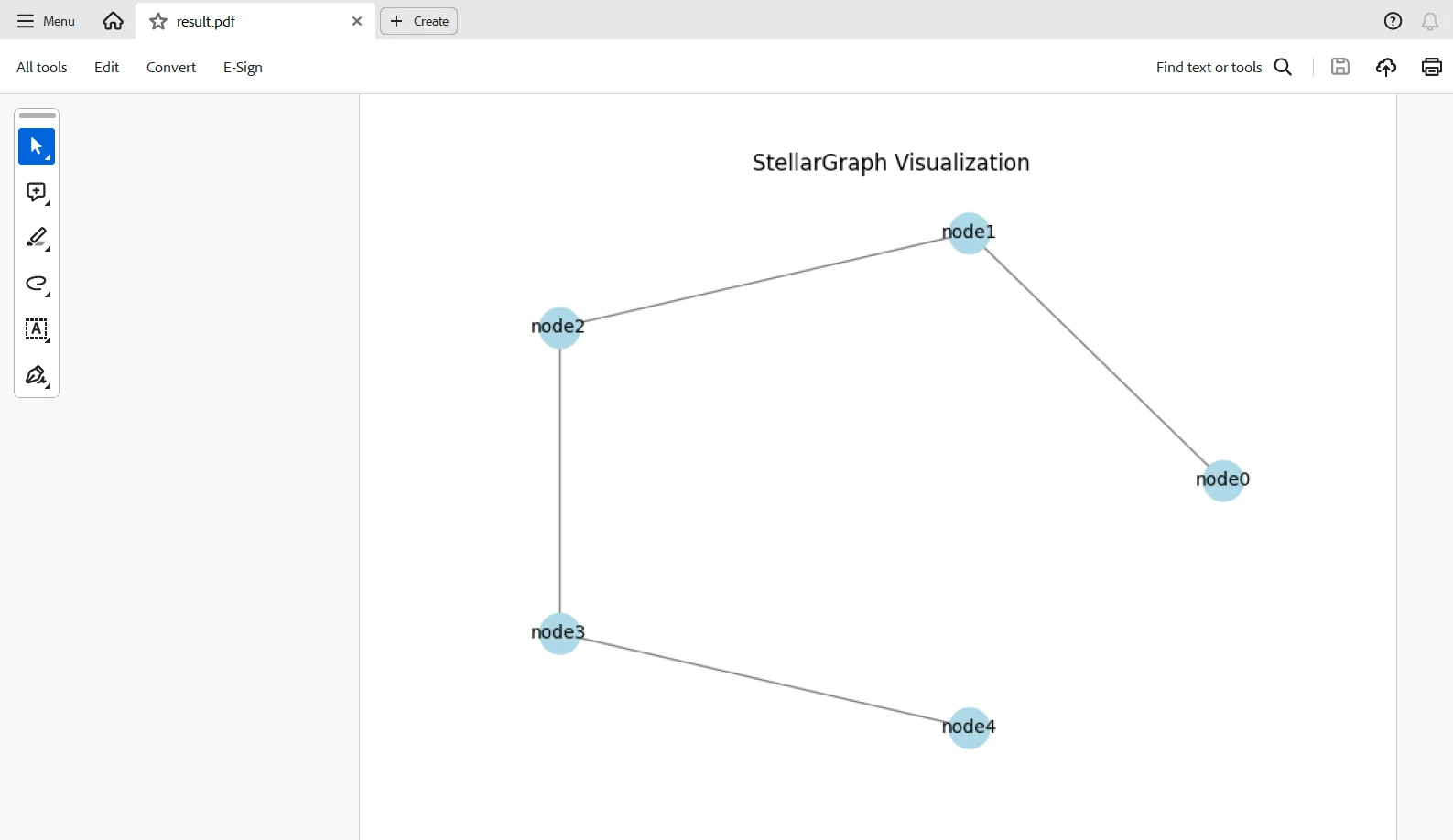
Task: Click the save disk icon
Action: point(1340,67)
